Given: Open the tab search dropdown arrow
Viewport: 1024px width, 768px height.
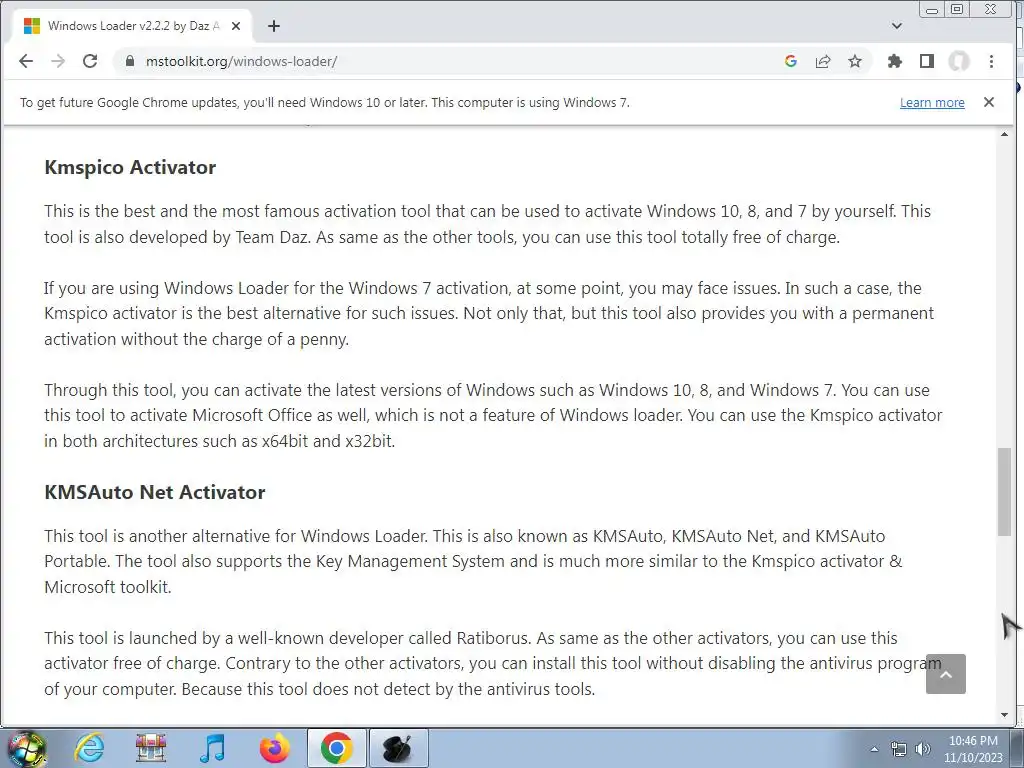Looking at the screenshot, I should 897,26.
